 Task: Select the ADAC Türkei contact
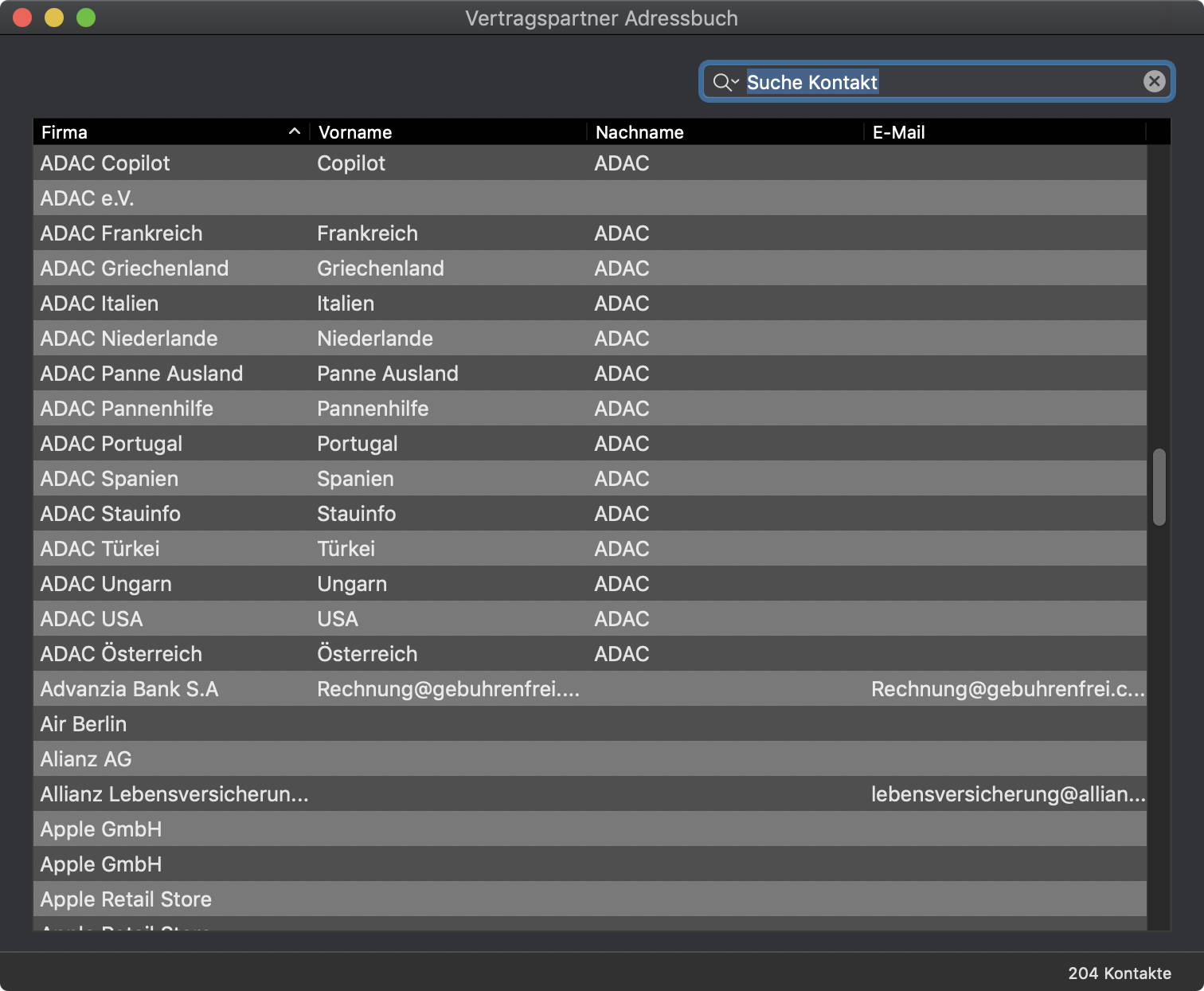tap(590, 548)
